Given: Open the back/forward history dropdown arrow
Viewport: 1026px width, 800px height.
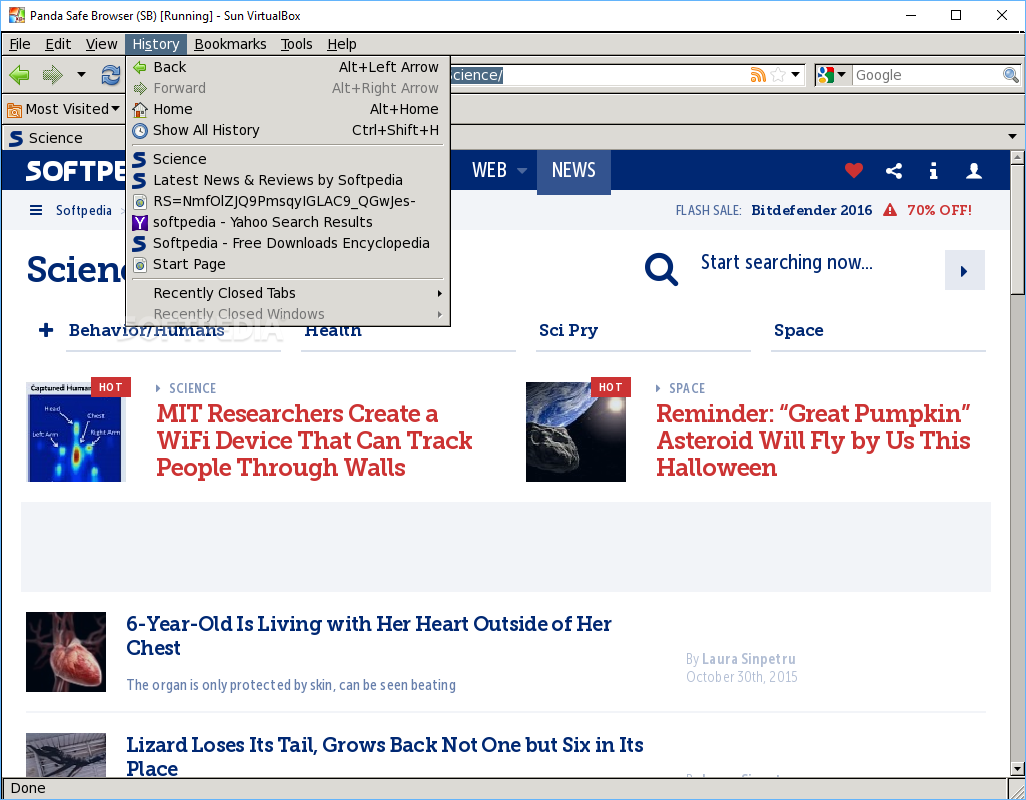Looking at the screenshot, I should pos(81,75).
